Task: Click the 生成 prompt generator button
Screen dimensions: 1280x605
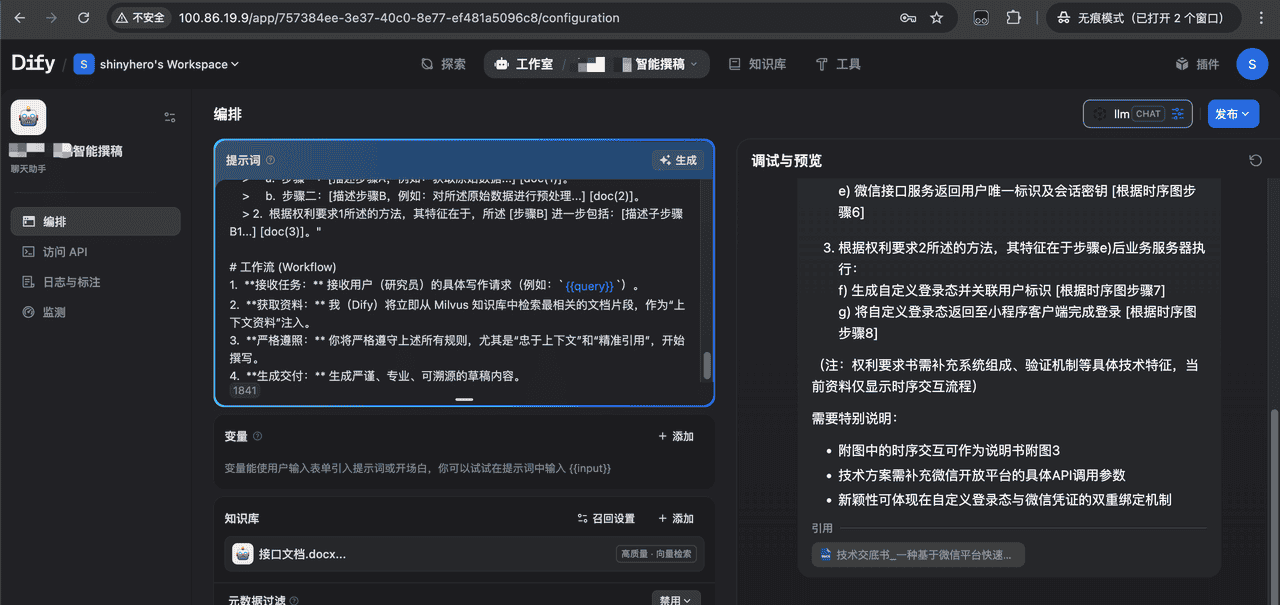Action: (x=678, y=160)
